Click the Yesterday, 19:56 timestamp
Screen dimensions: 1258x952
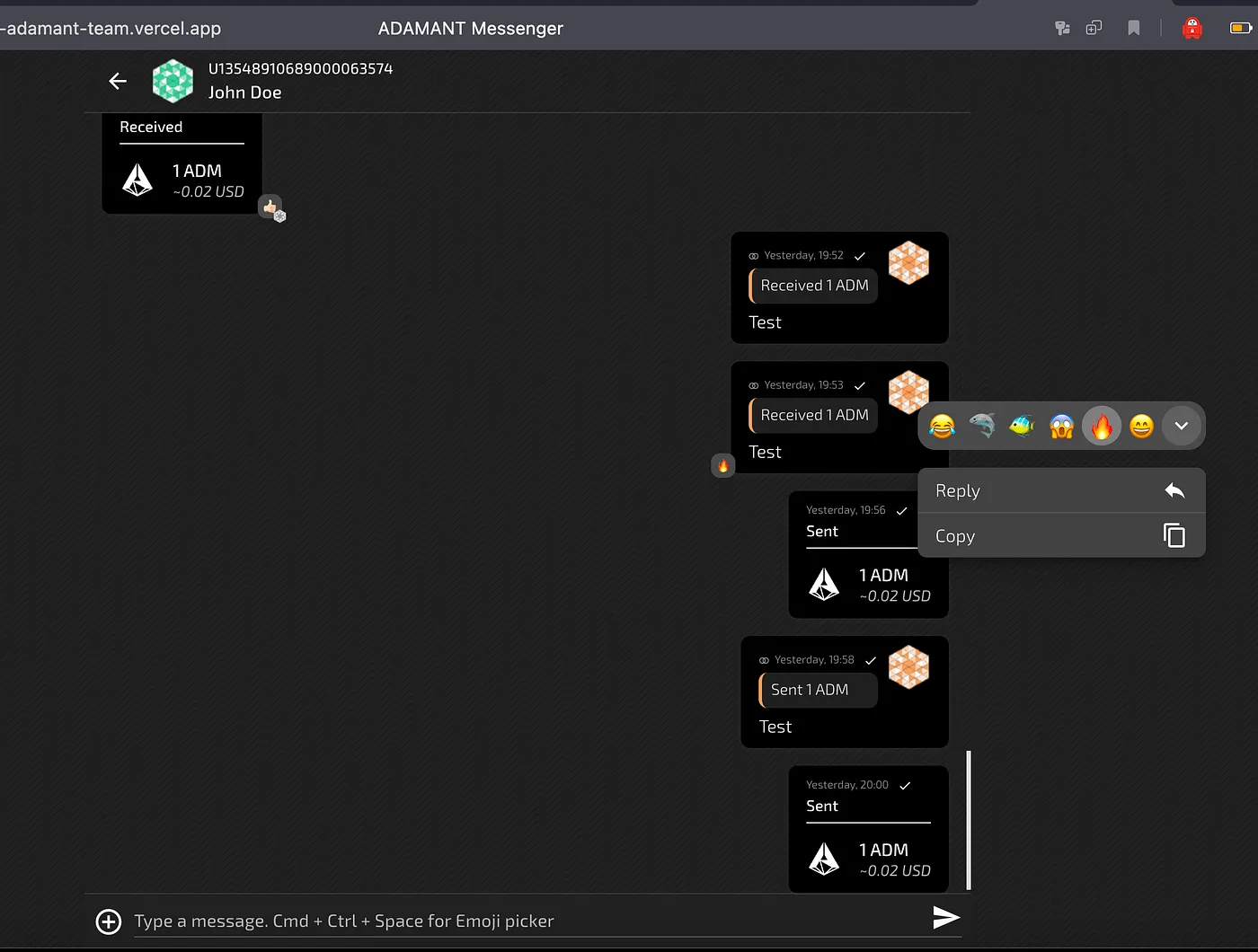click(x=846, y=510)
